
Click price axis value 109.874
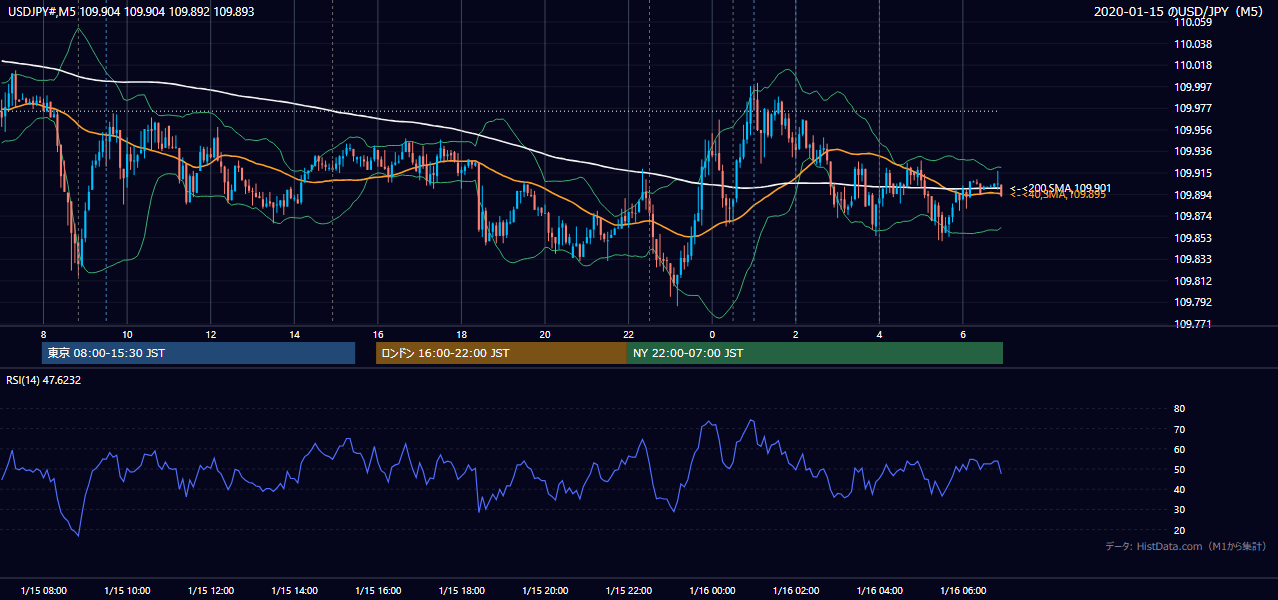tap(1193, 216)
